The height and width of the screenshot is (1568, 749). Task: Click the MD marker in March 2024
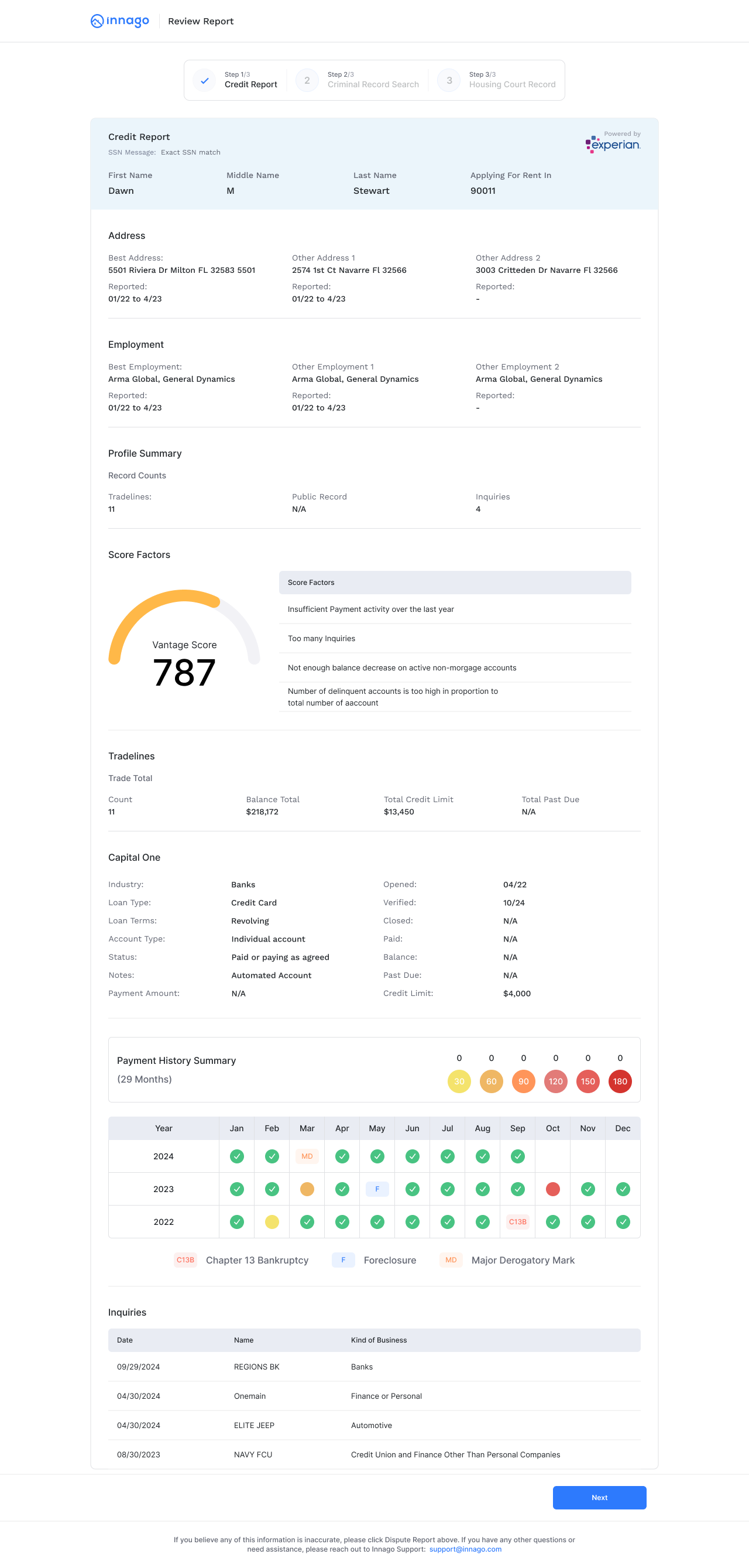pos(307,1156)
